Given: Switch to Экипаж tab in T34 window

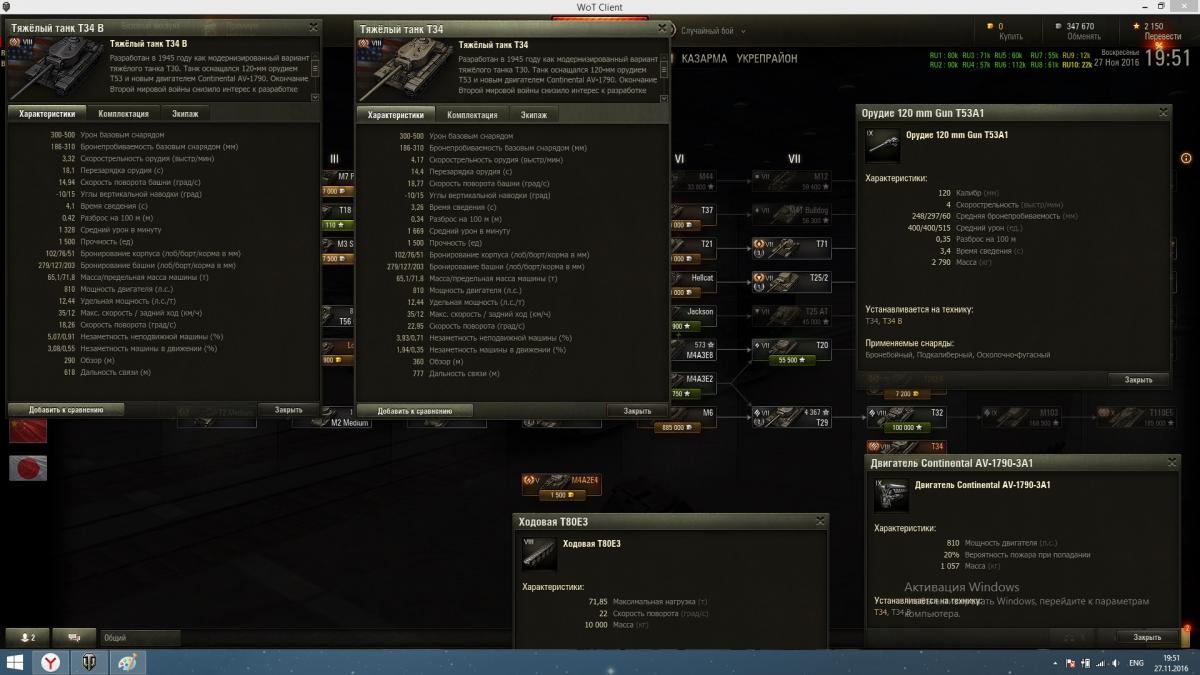Looking at the screenshot, I should 533,115.
